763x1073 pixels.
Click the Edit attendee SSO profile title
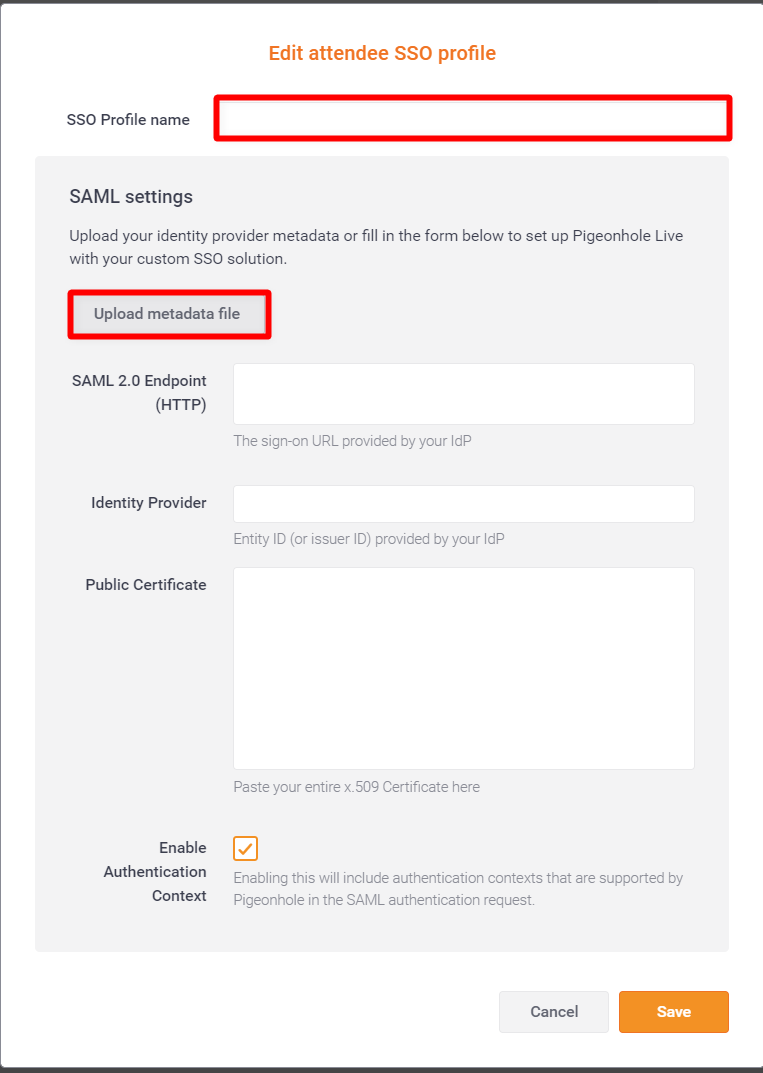click(x=382, y=53)
